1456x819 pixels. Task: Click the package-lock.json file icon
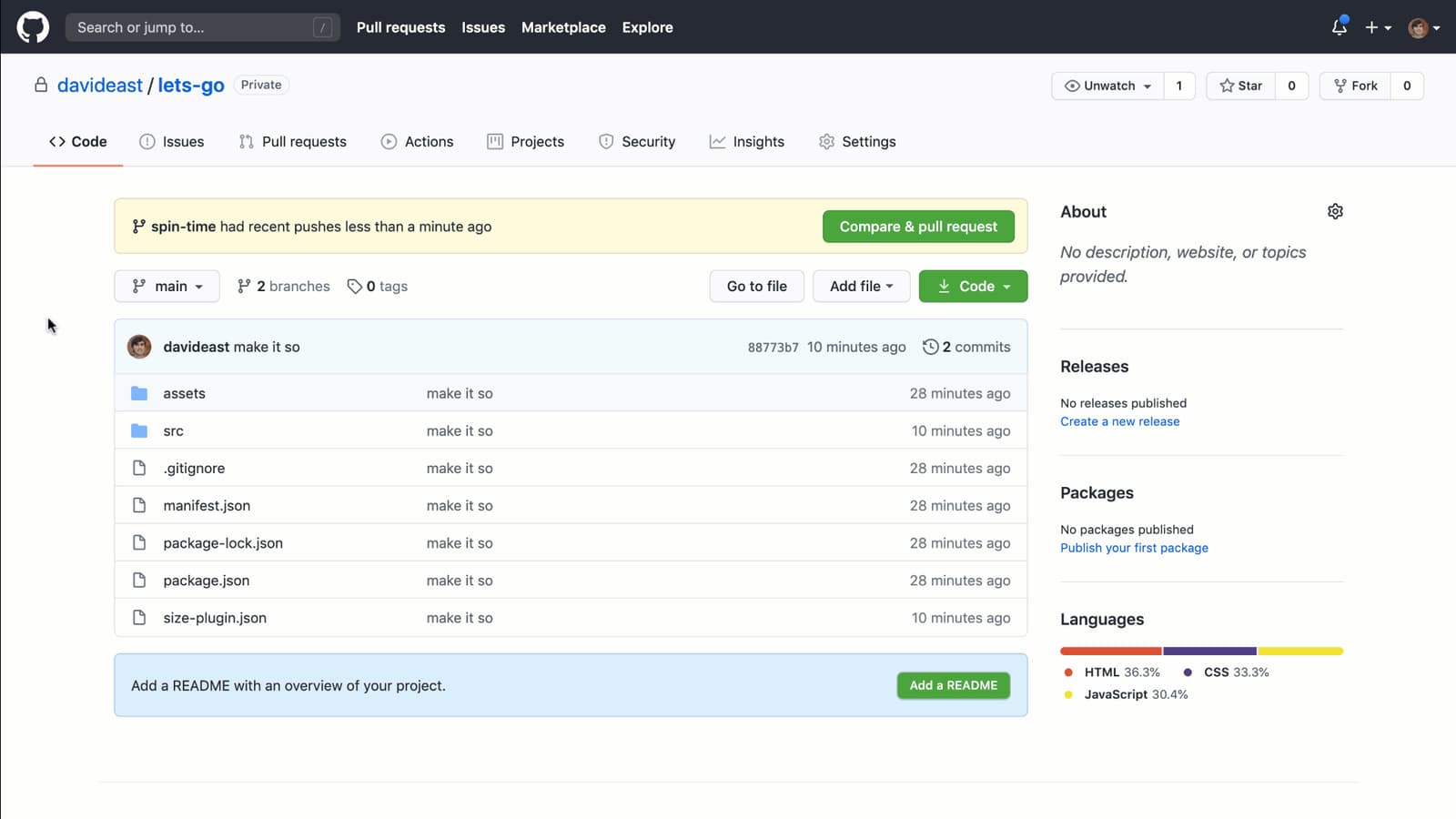[x=139, y=542]
